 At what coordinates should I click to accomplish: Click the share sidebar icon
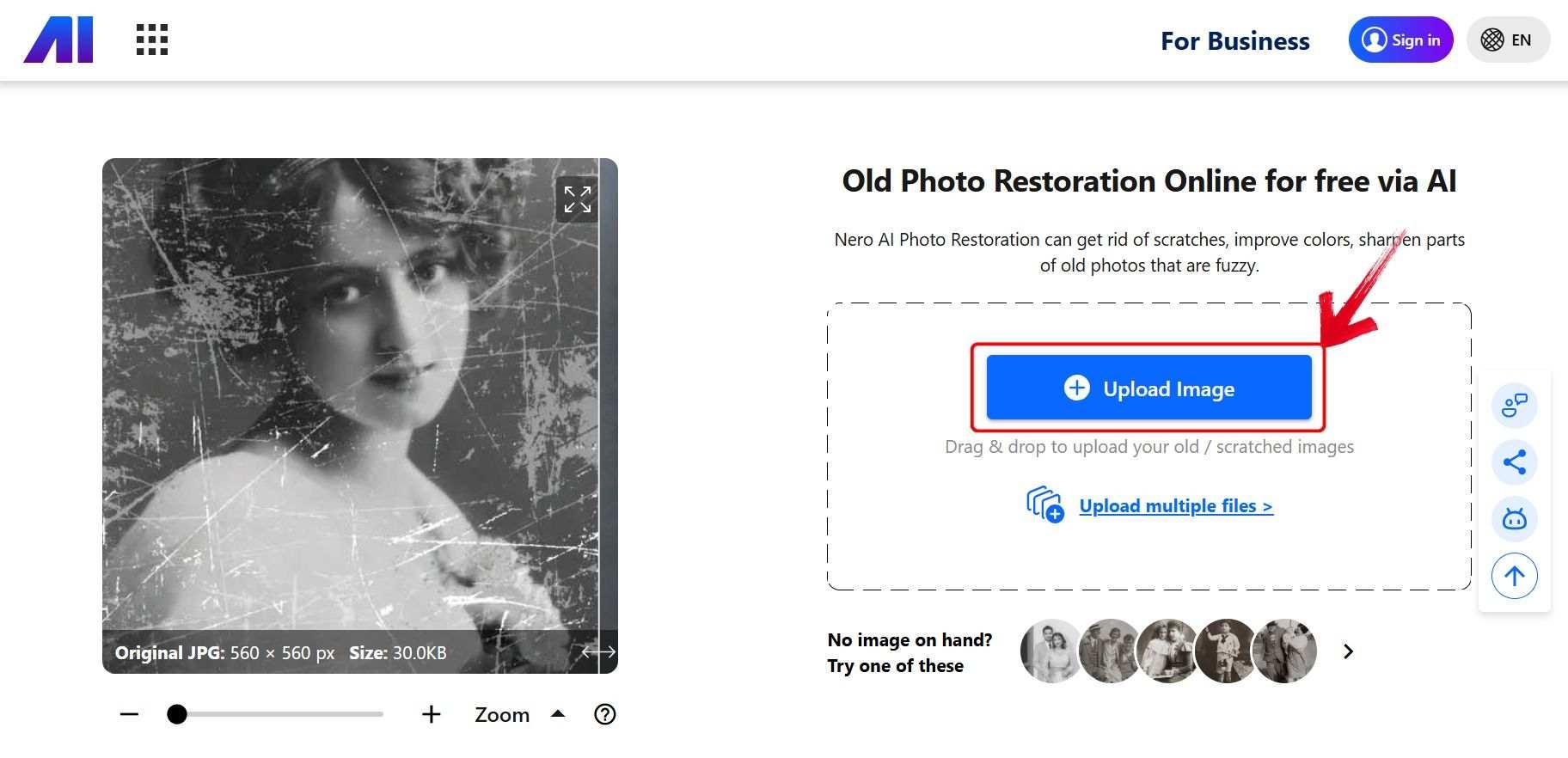tap(1514, 462)
